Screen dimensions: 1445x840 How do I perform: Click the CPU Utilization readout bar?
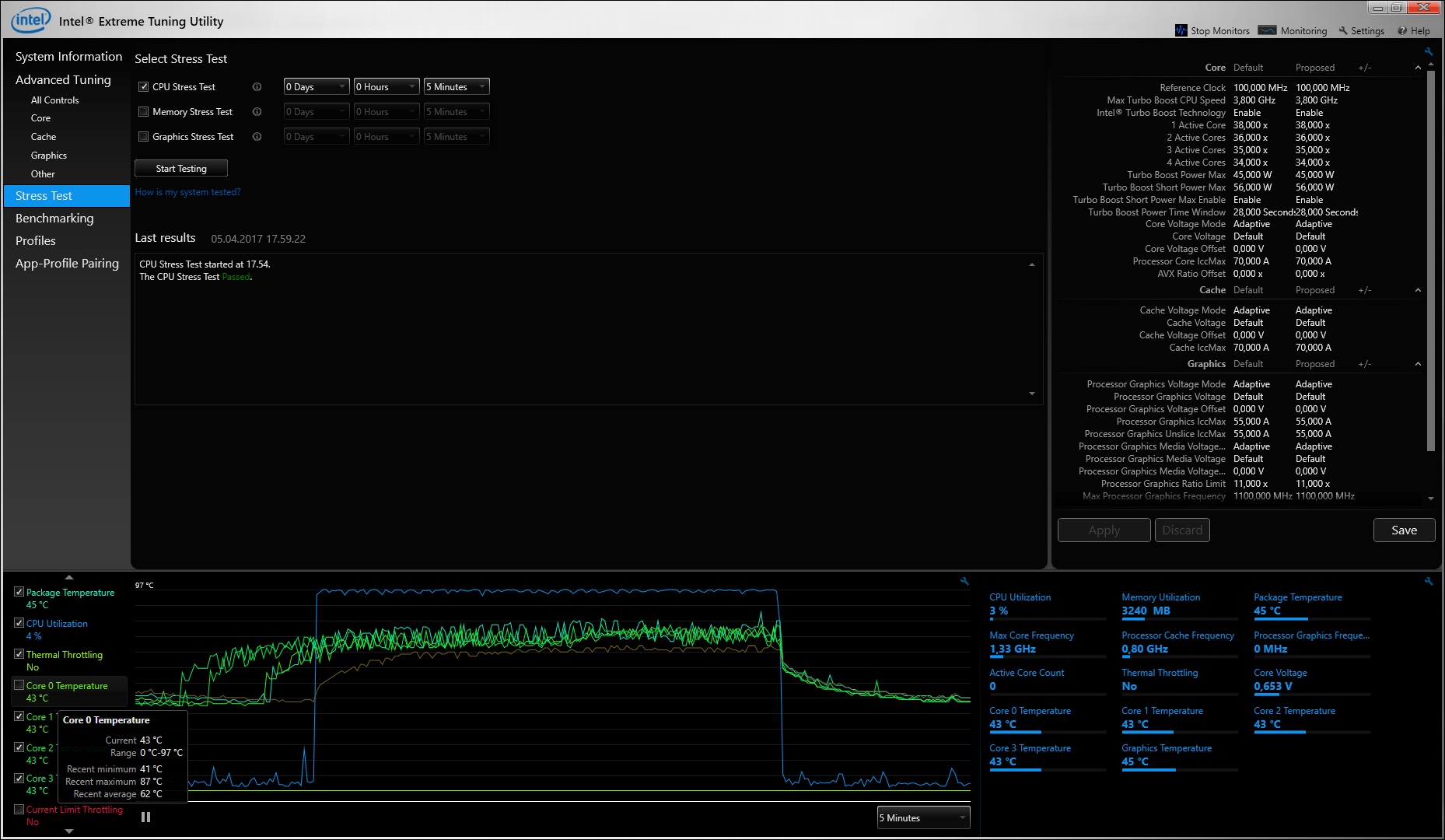1048,619
